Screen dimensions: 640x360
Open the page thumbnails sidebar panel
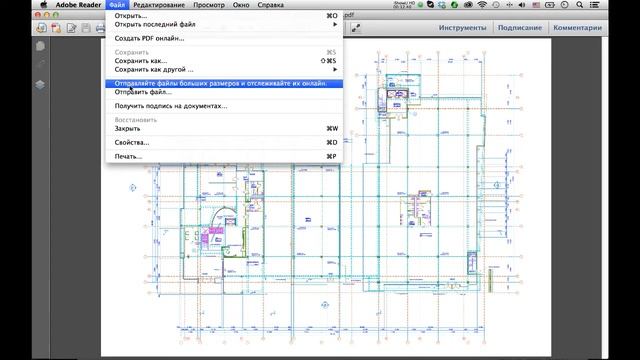point(40,46)
